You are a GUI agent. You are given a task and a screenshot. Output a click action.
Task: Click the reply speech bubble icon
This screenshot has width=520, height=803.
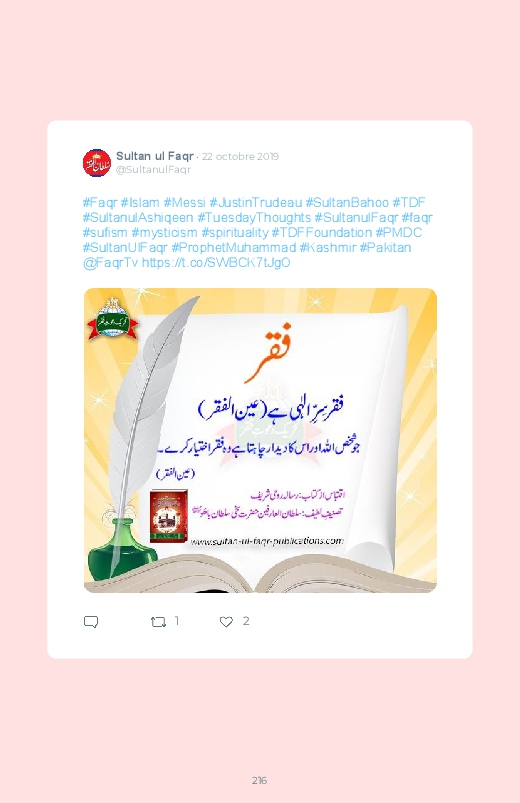[91, 622]
